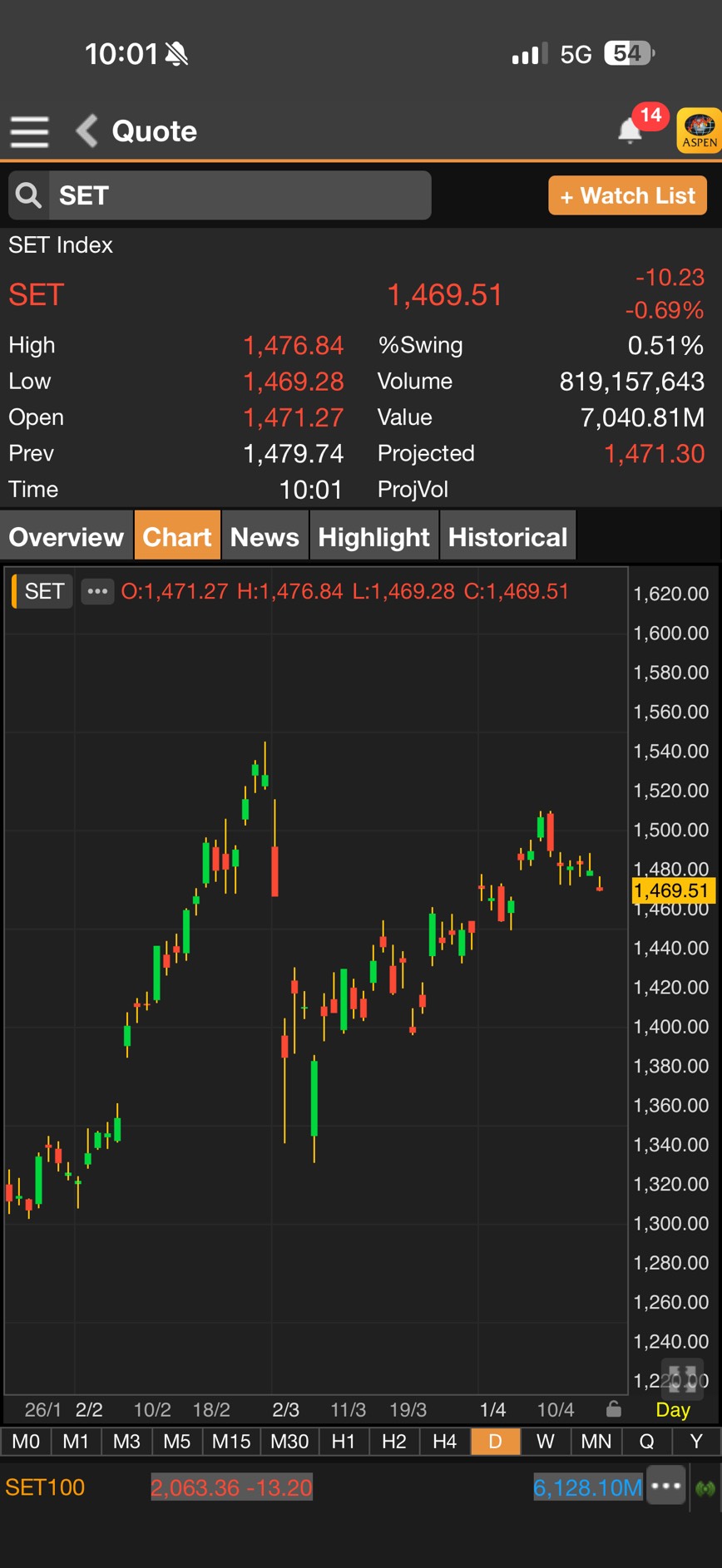Expand the ticker bar three-dots menu
This screenshot has height=1568, width=722.
(666, 1487)
